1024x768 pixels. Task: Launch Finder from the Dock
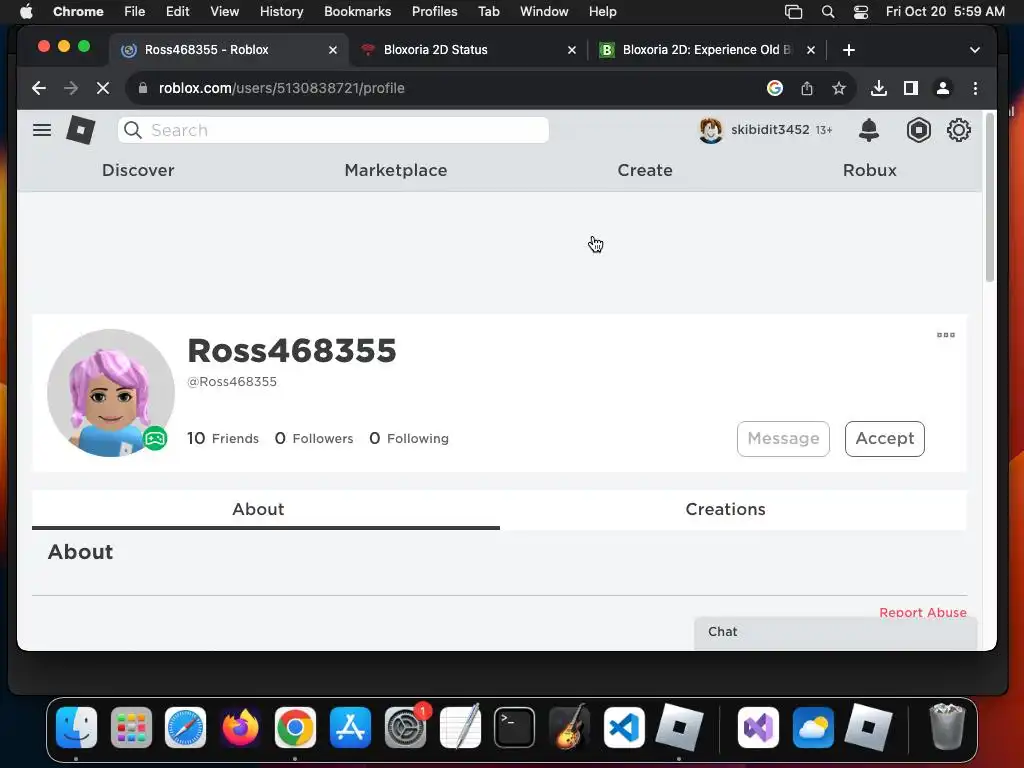(76, 727)
